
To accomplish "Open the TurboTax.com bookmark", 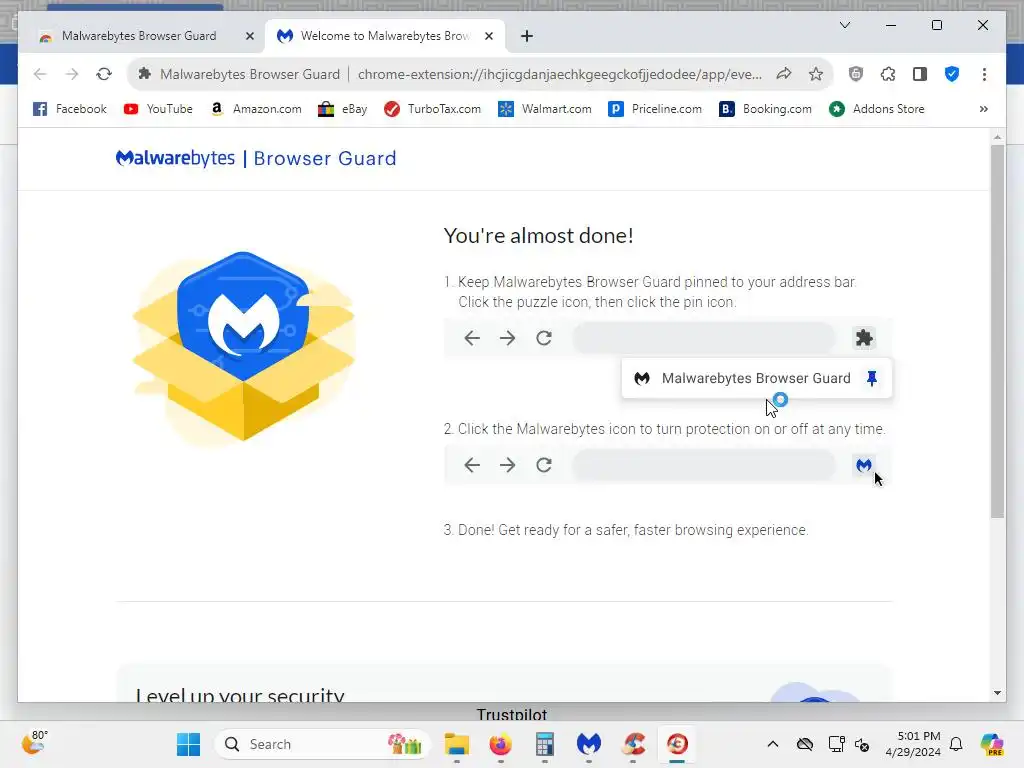I will (432, 109).
